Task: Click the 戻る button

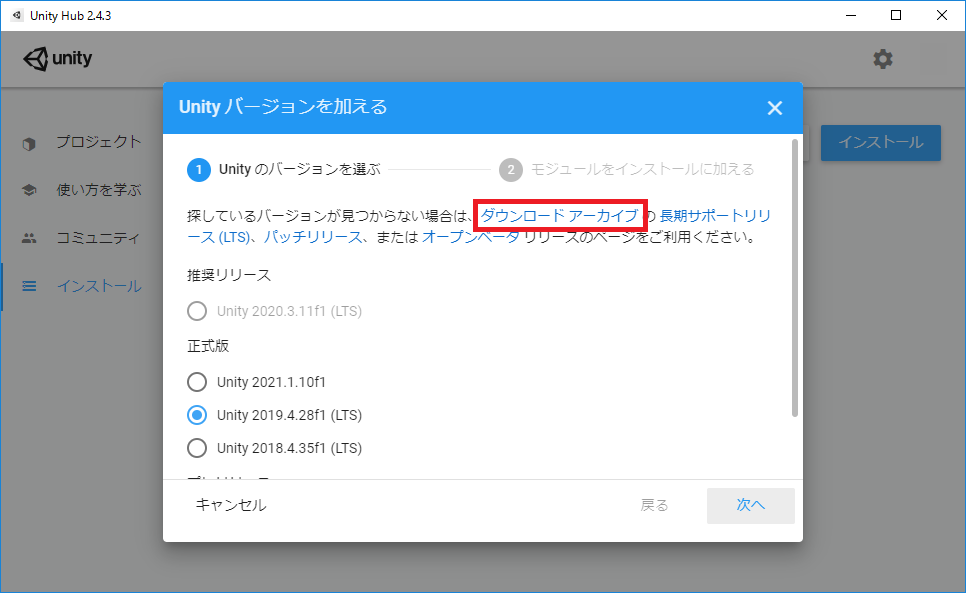Action: [654, 506]
